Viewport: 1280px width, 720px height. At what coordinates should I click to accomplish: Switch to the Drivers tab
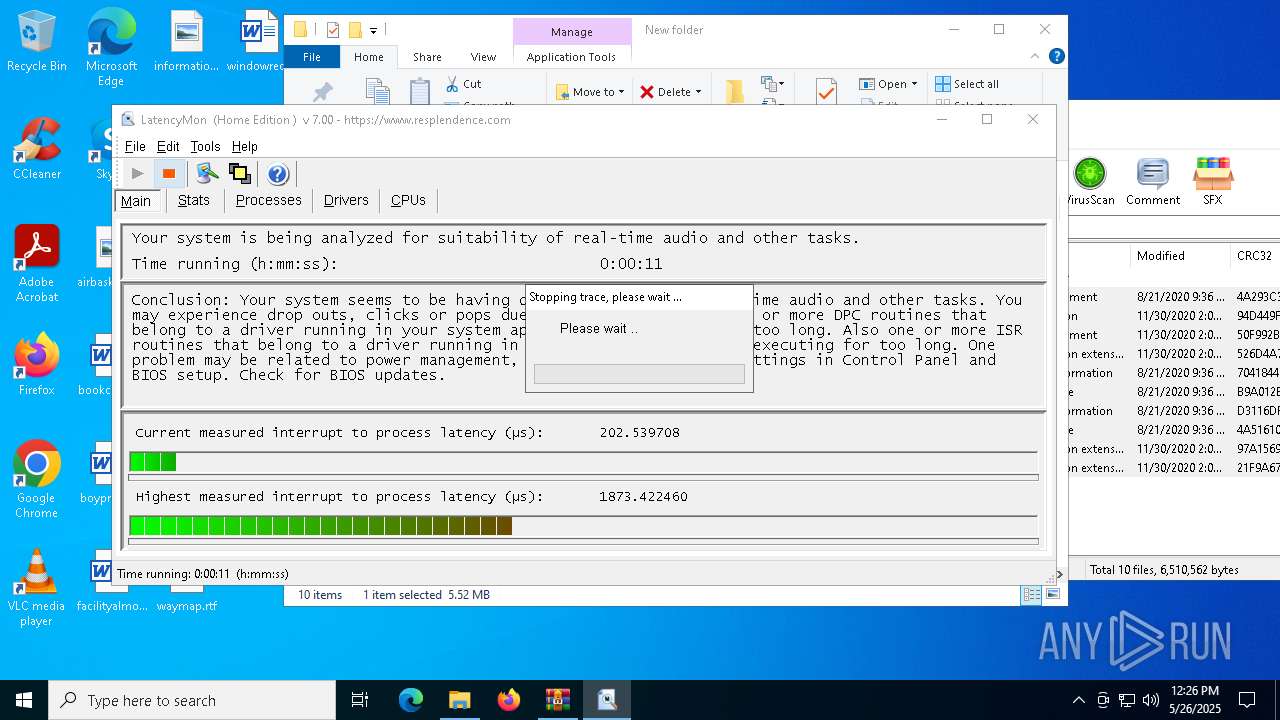346,200
